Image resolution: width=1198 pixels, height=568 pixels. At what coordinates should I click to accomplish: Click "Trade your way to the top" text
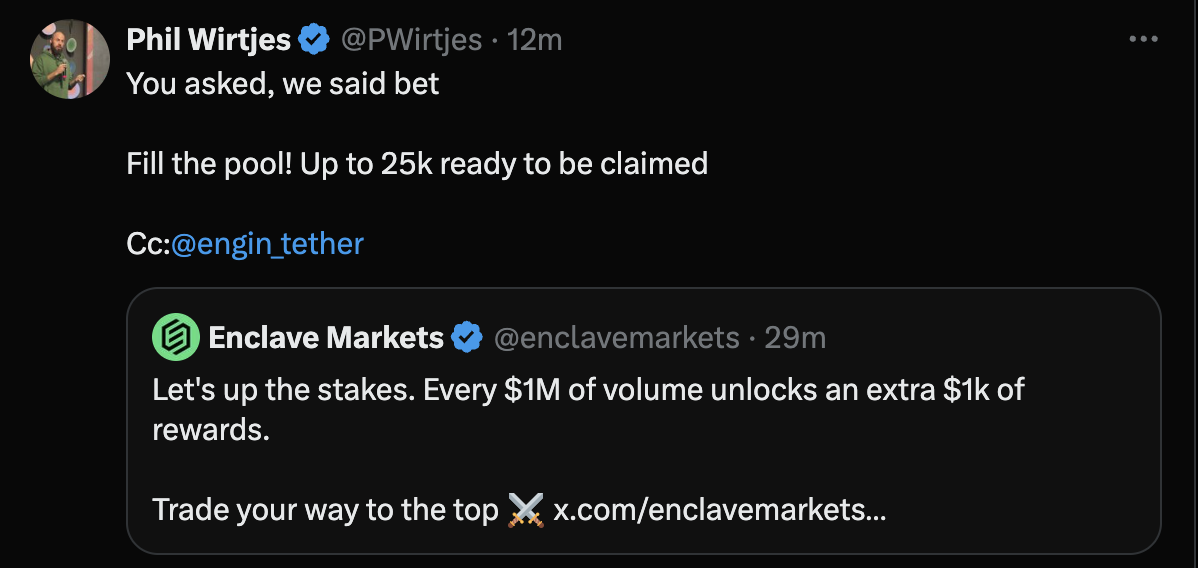click(x=325, y=510)
